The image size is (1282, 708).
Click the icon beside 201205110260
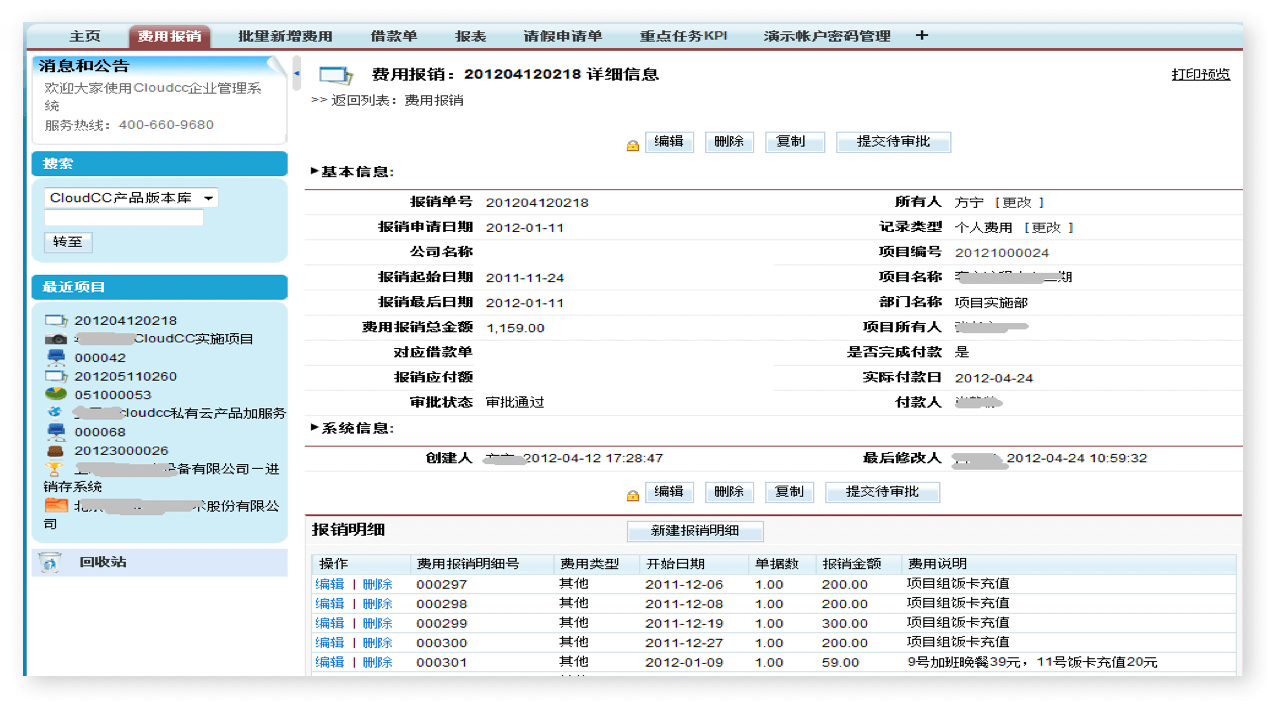(x=56, y=376)
